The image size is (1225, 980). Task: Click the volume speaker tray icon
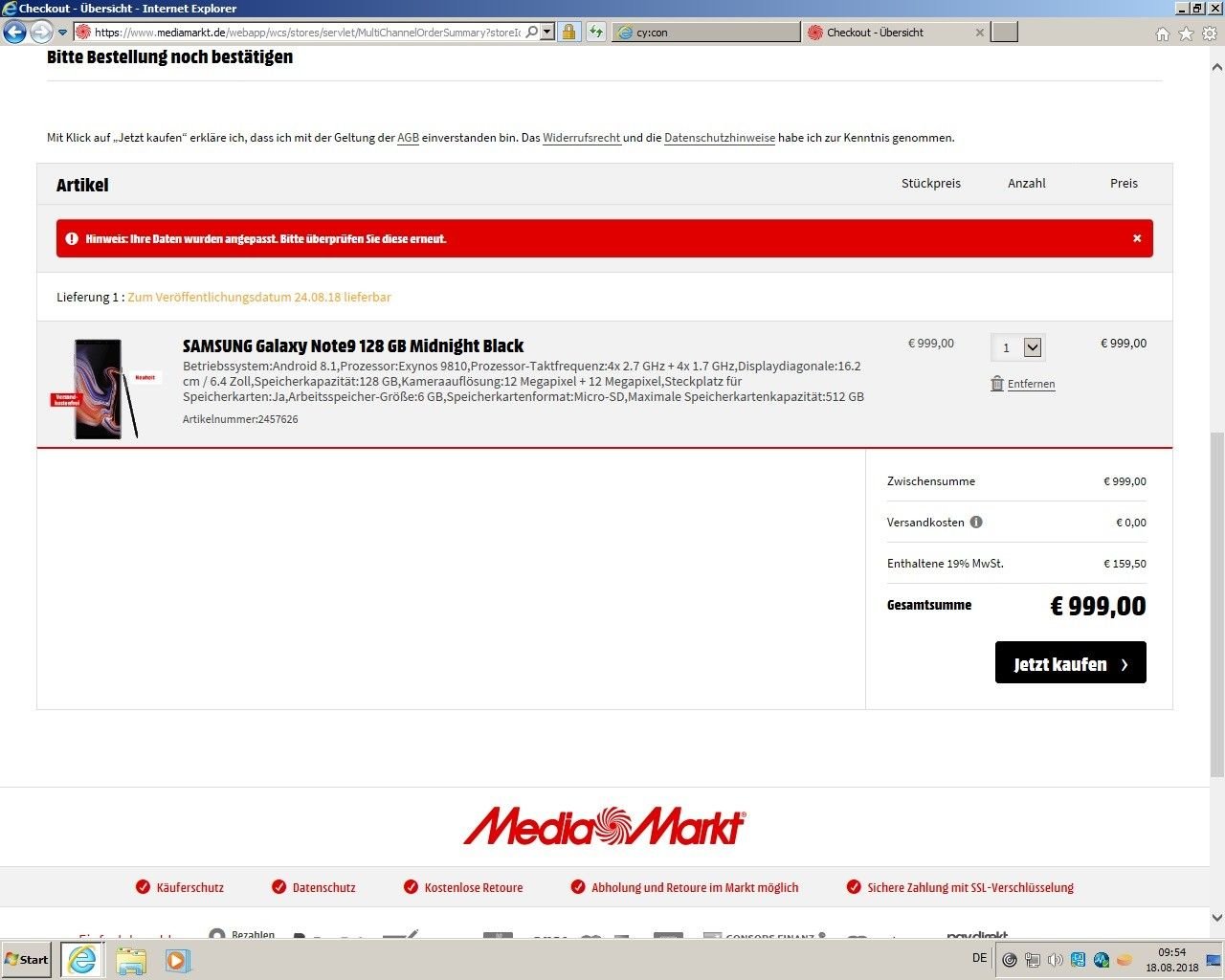(1056, 960)
